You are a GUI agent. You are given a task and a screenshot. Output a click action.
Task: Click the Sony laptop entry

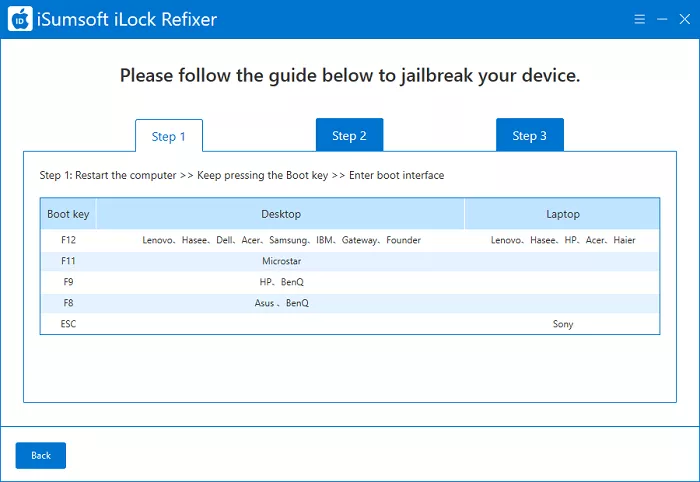(563, 324)
